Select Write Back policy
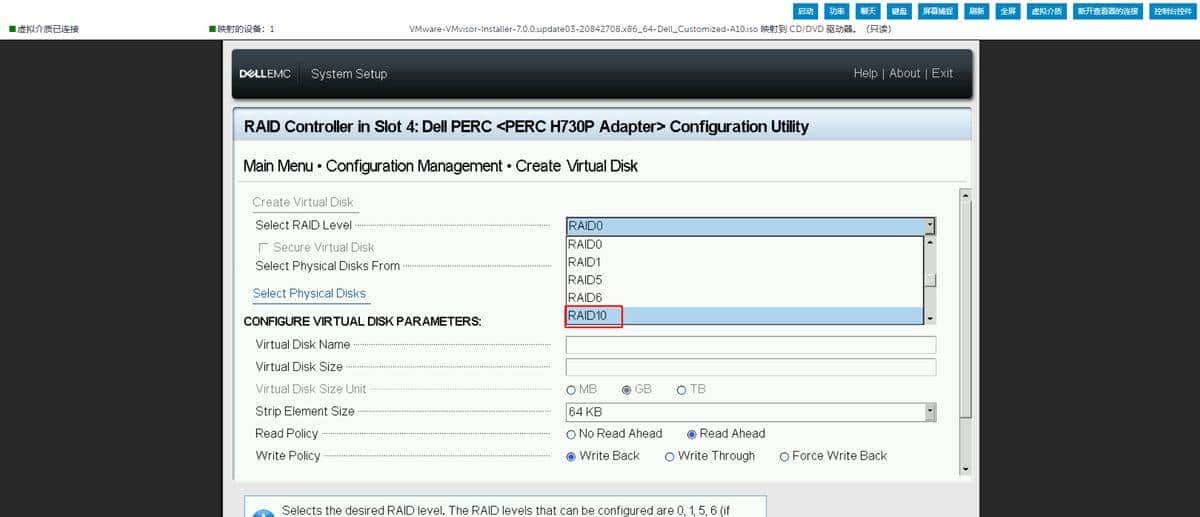1200x517 pixels. (571, 456)
